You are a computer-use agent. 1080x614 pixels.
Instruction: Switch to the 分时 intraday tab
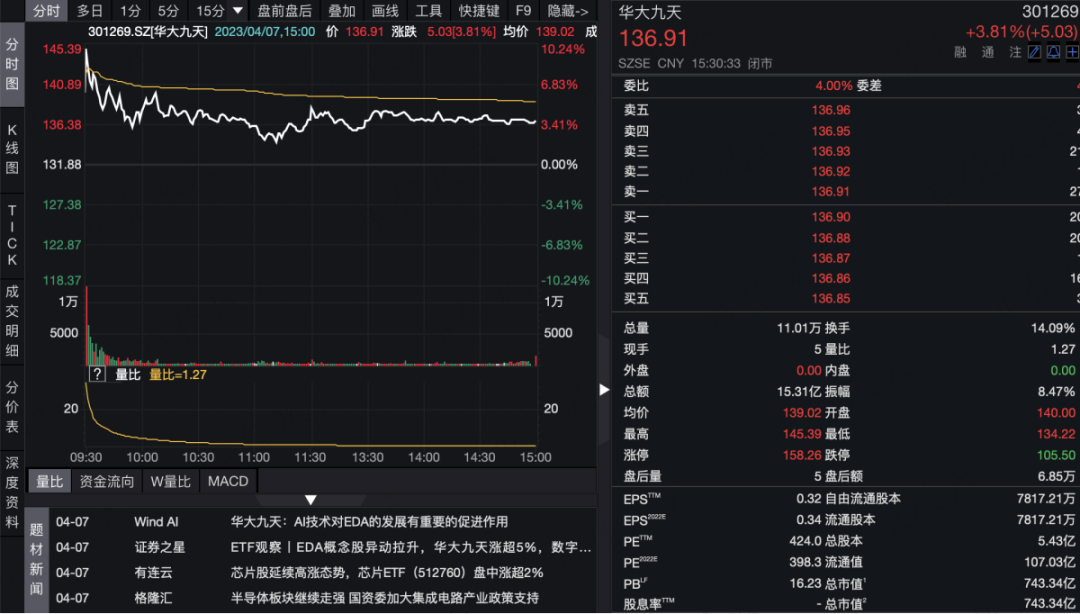tap(46, 10)
